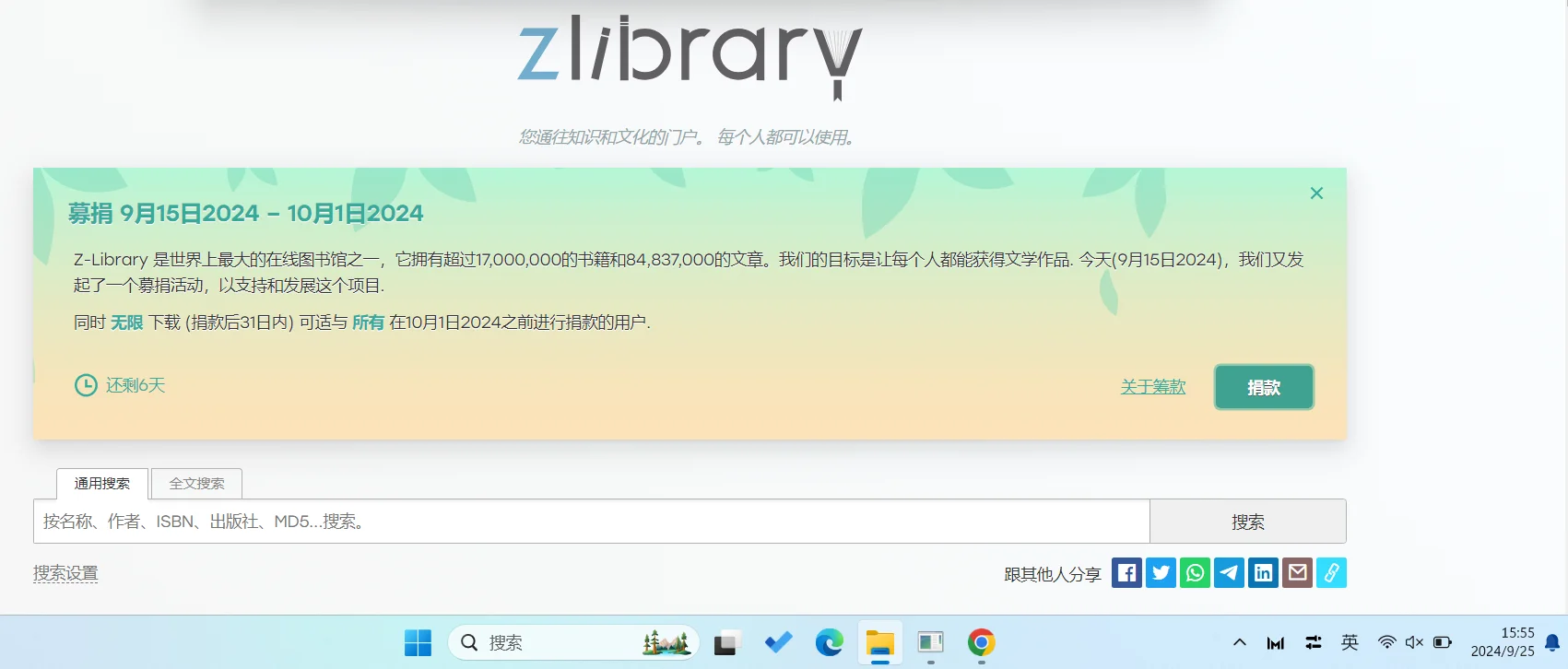Copy the page link with the chain icon
Screen dimensions: 1568x669
coord(1331,573)
